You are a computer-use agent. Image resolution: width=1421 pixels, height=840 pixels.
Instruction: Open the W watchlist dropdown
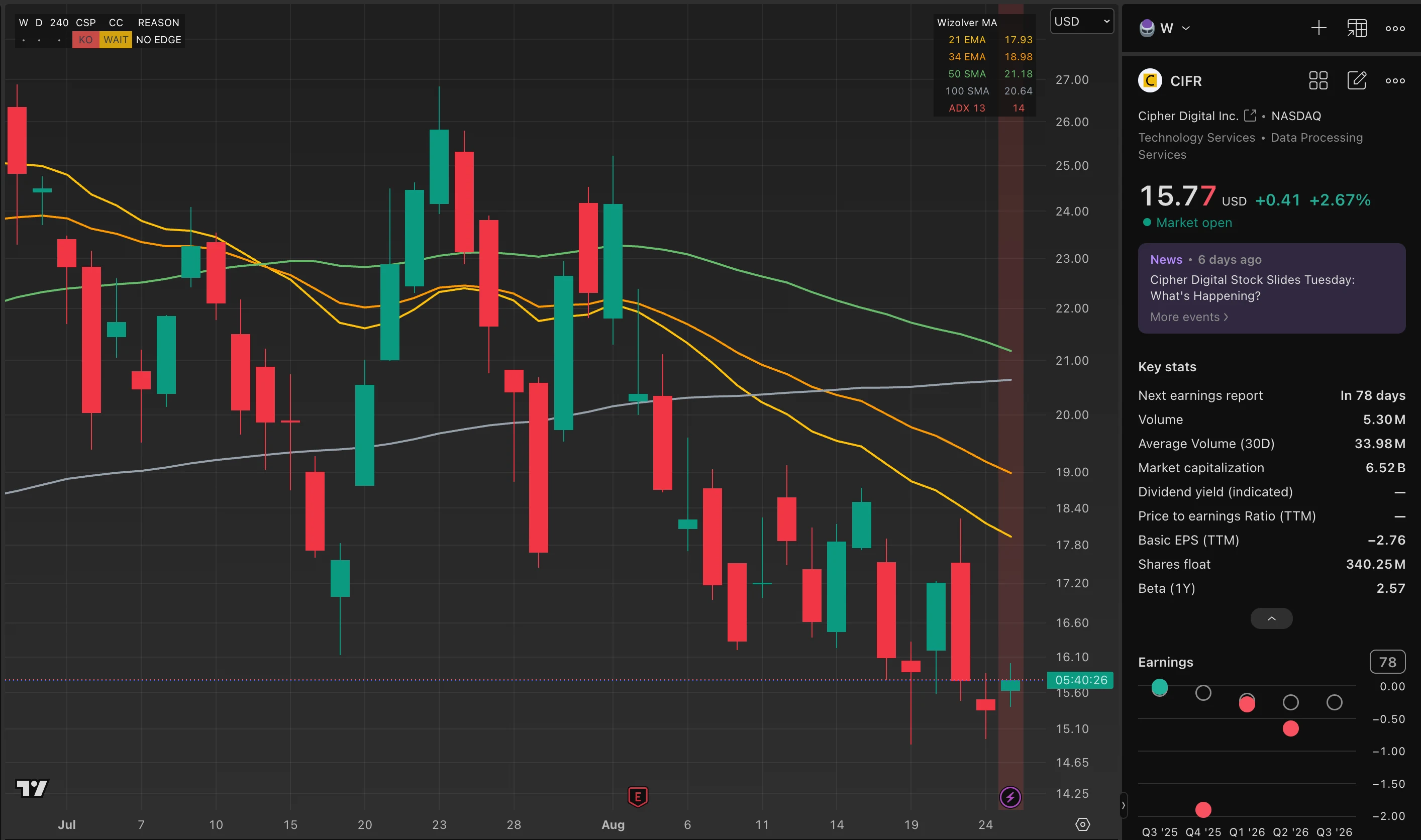click(x=1165, y=28)
